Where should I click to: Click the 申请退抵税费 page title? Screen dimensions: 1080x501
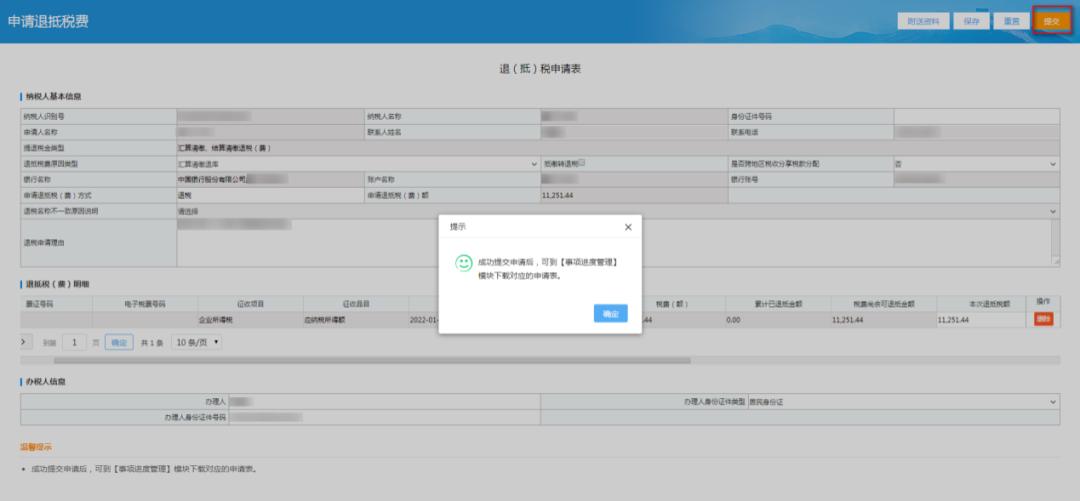click(48, 21)
